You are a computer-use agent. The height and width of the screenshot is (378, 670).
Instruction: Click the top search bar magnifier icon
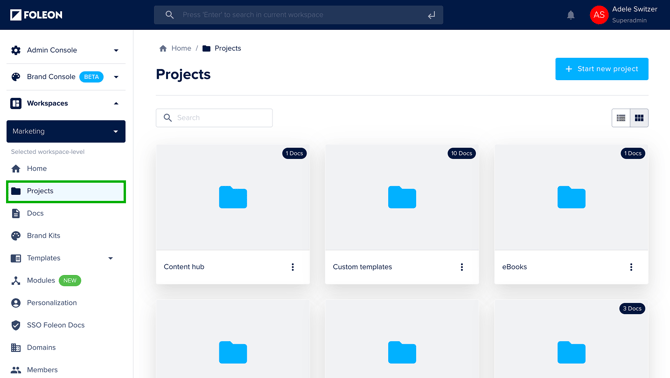click(x=170, y=15)
